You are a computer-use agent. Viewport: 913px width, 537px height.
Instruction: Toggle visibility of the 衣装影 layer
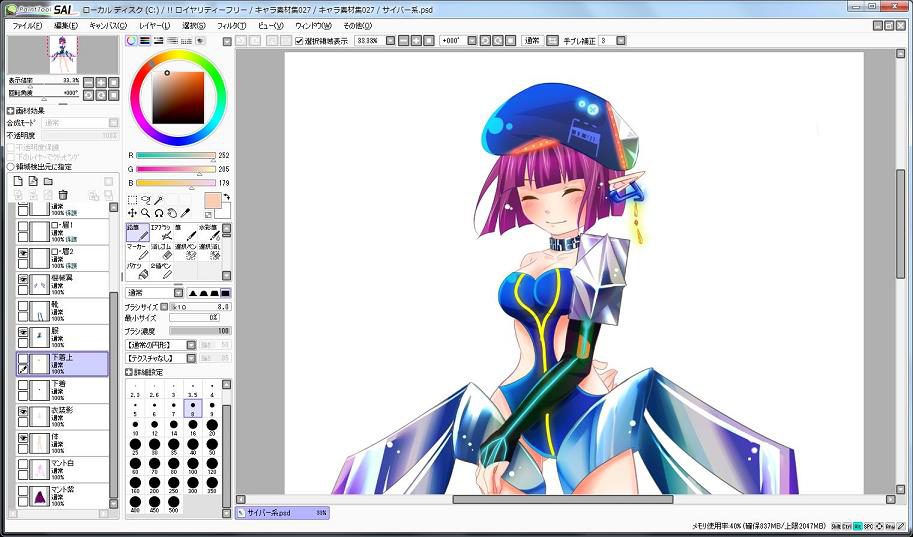point(23,411)
